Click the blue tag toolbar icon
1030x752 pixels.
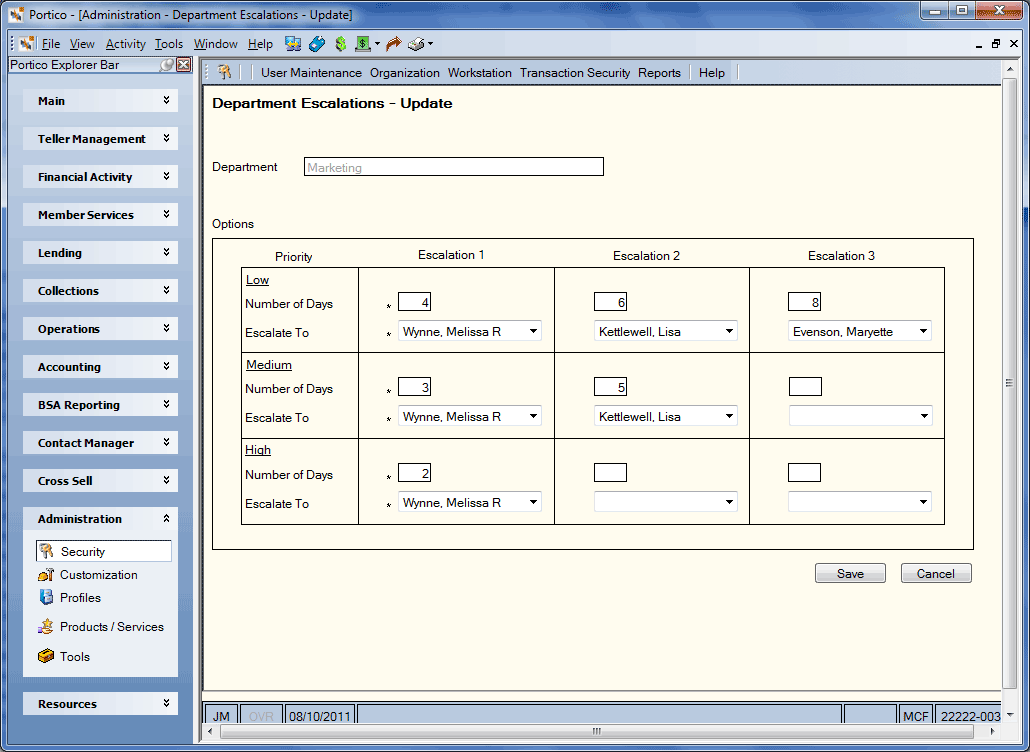(317, 44)
